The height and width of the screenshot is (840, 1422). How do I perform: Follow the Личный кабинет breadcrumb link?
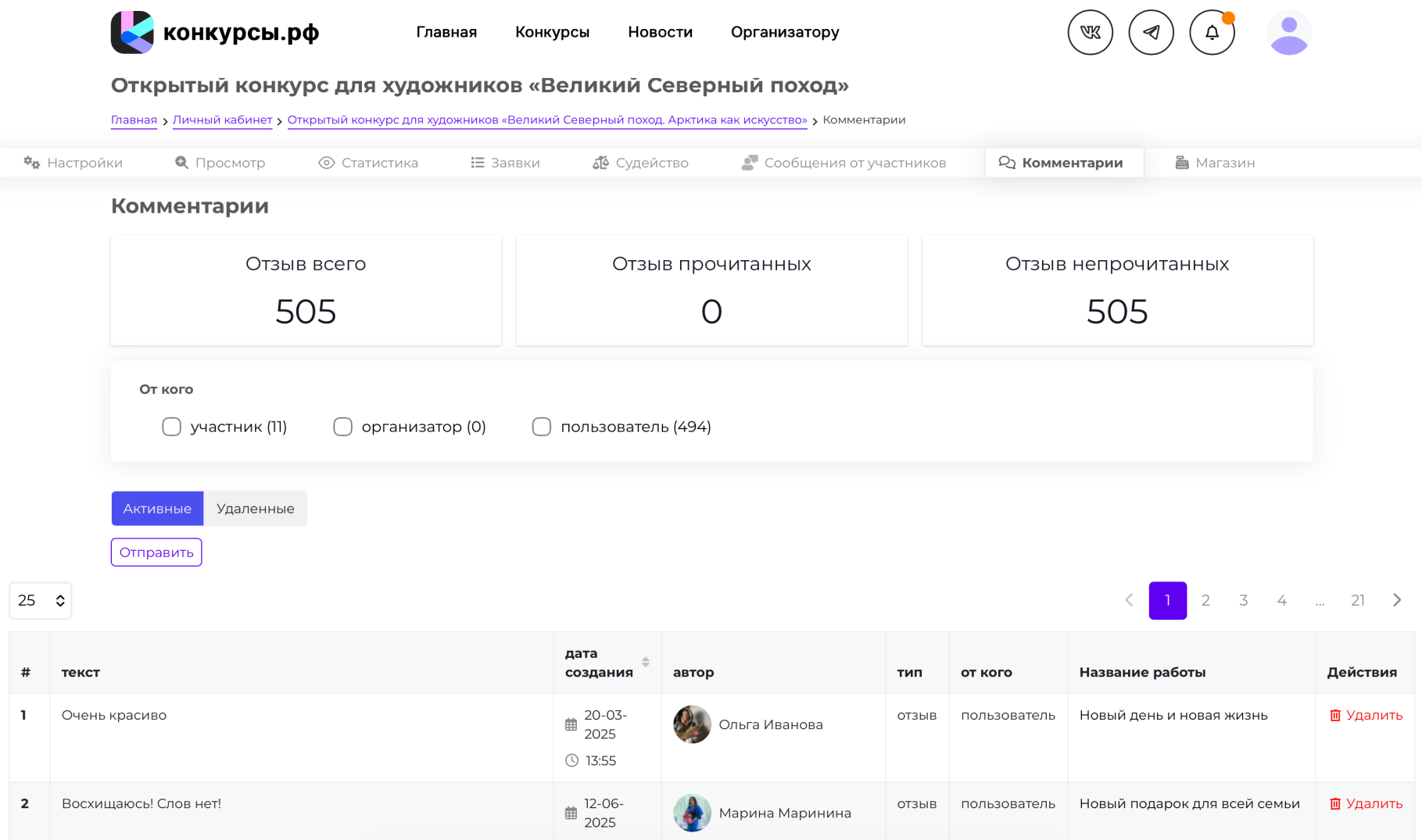pos(222,120)
